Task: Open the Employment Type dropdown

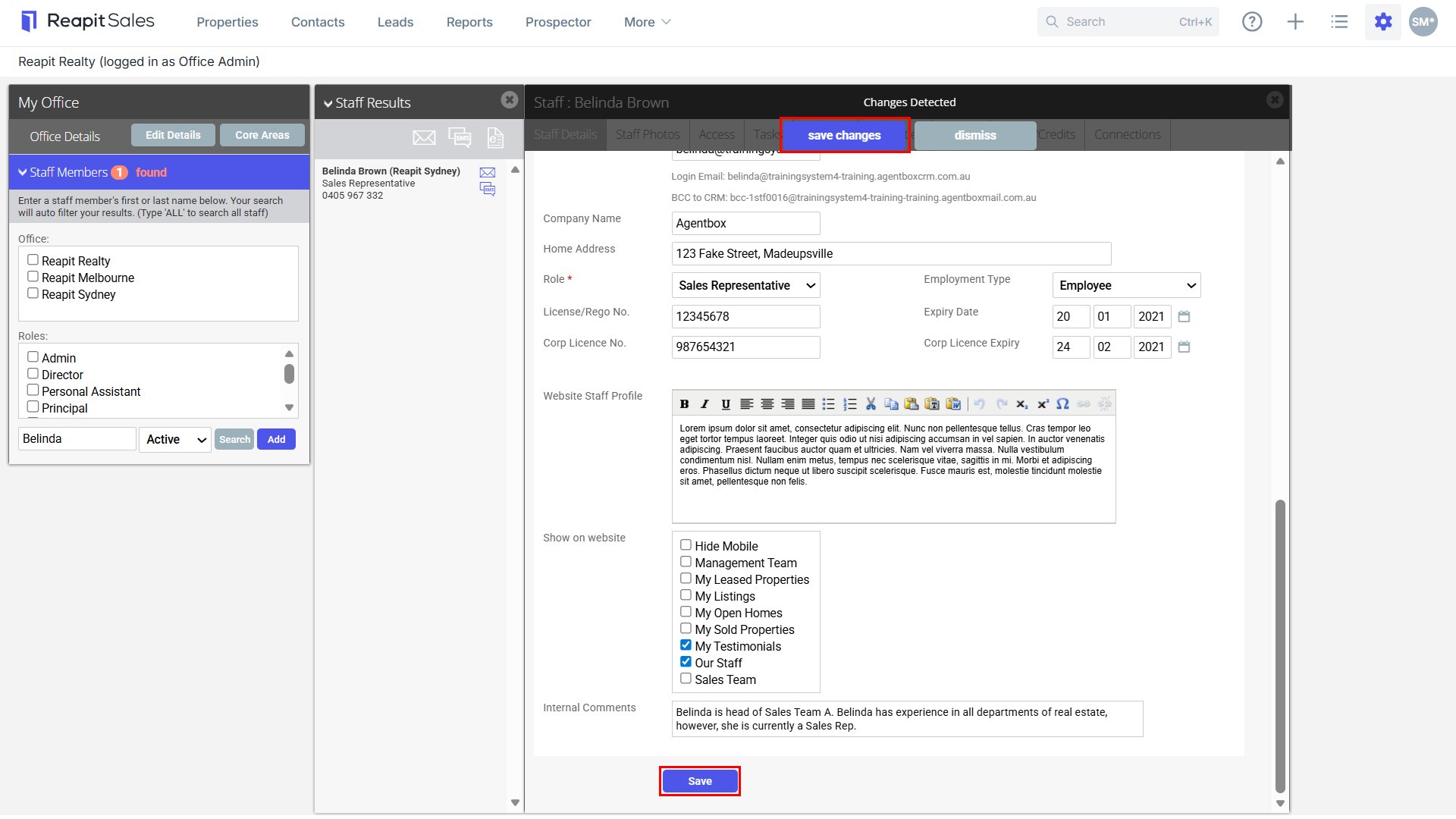Action: 1127,285
